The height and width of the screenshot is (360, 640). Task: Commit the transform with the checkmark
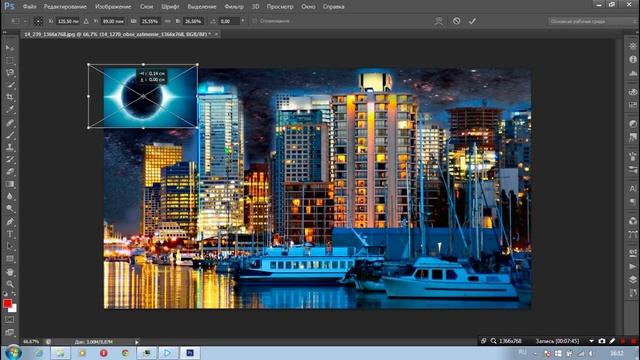[x=472, y=21]
